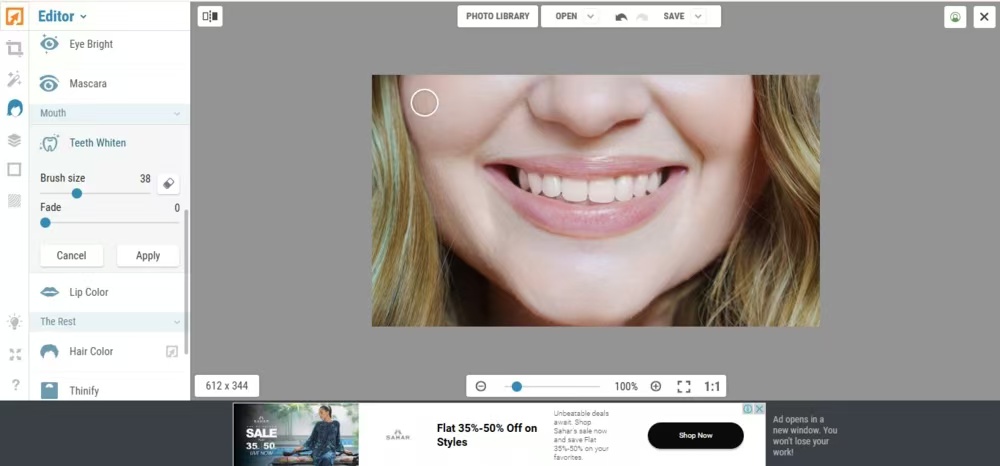Choose the Hair Color option
This screenshot has width=1000, height=466.
tap(90, 351)
